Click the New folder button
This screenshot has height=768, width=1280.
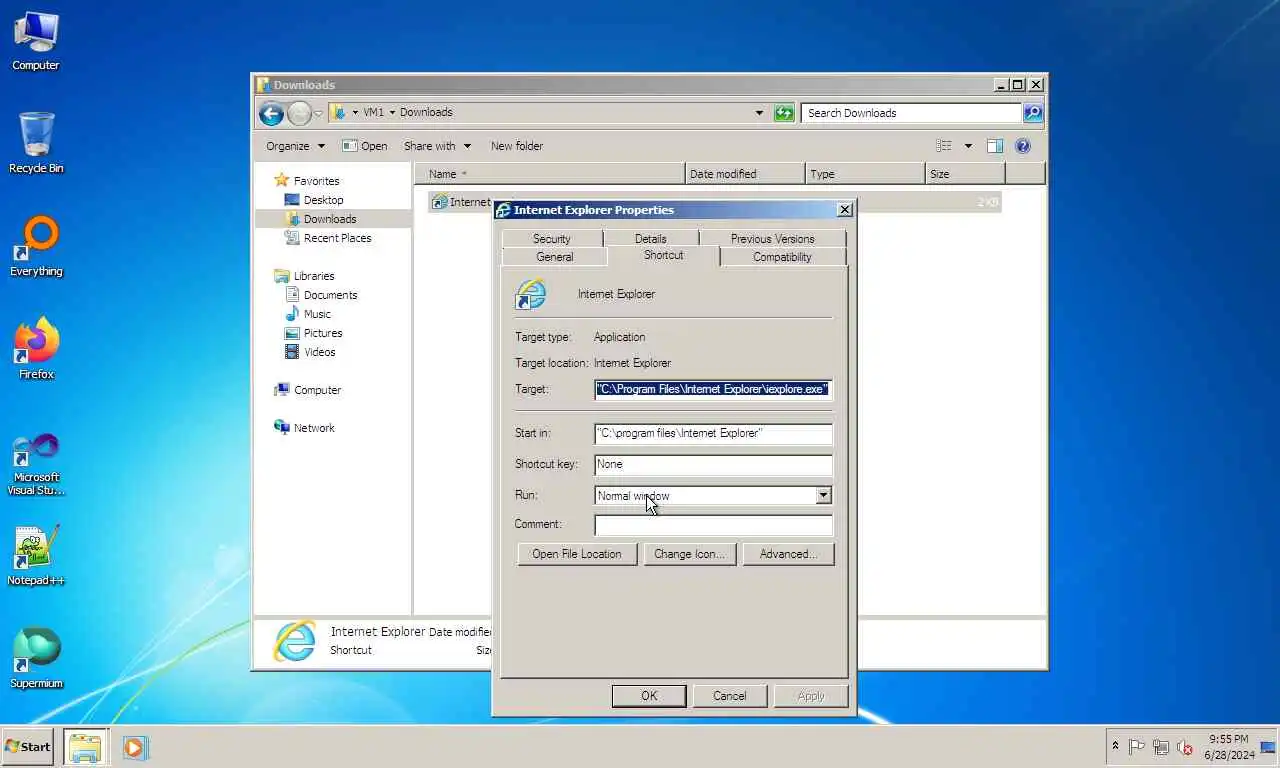click(x=517, y=146)
